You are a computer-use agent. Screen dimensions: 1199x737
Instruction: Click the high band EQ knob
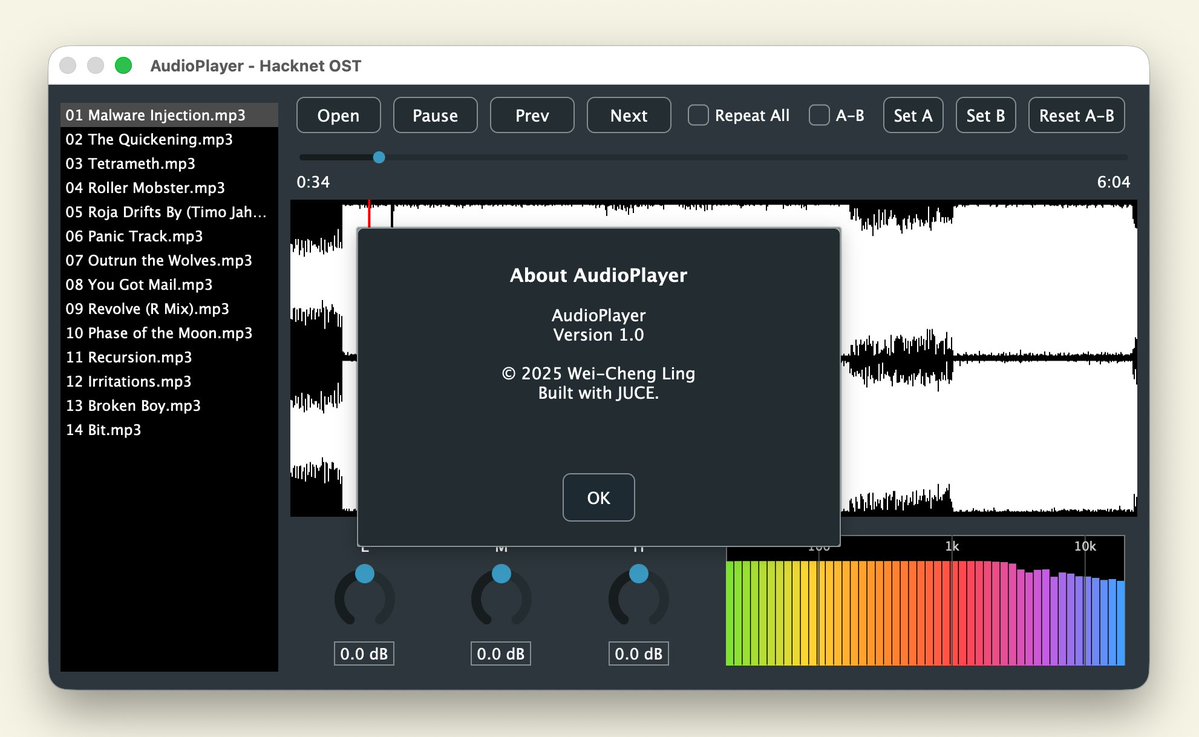pos(638,596)
